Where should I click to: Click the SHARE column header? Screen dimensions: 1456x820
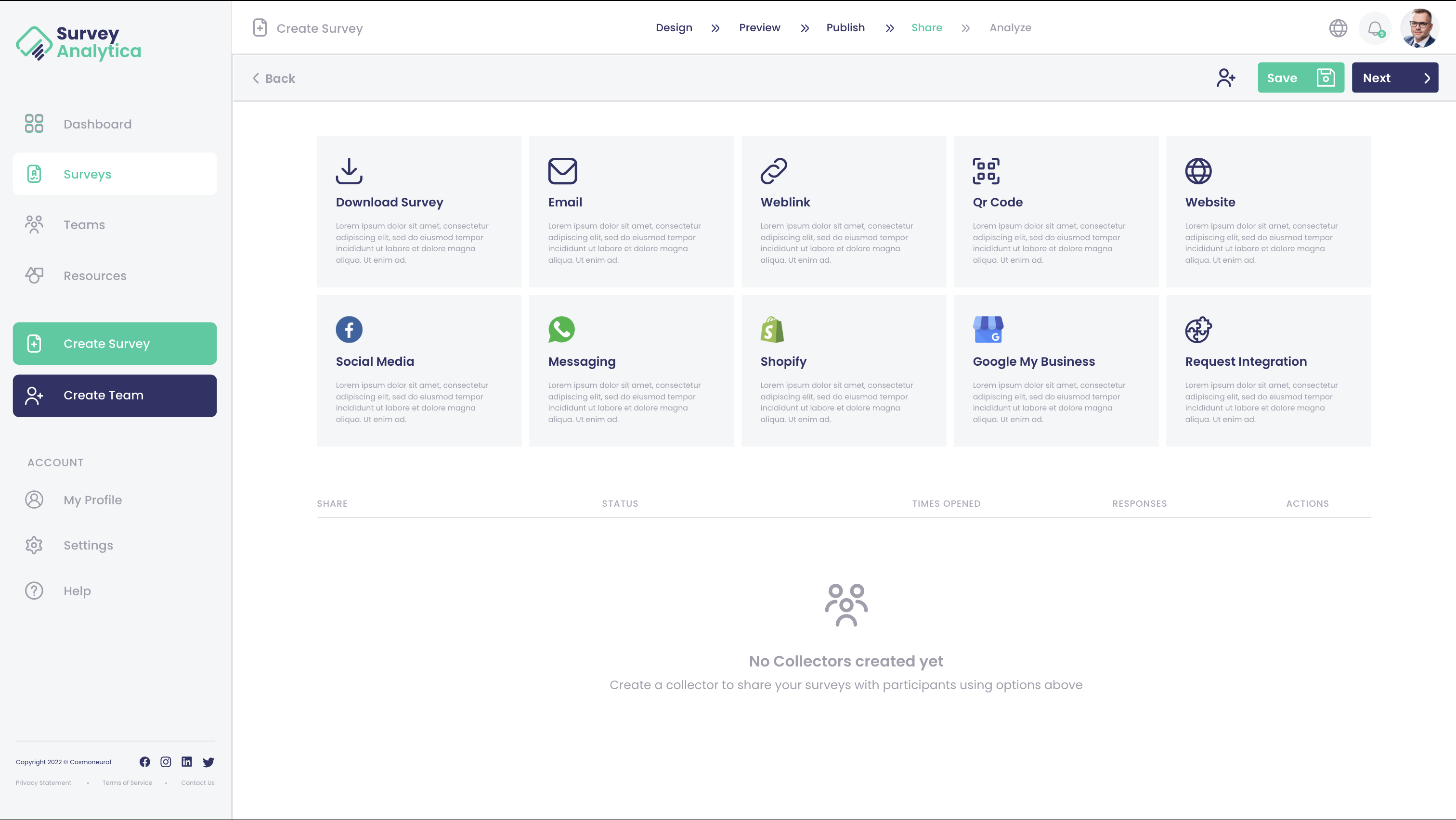click(332, 504)
